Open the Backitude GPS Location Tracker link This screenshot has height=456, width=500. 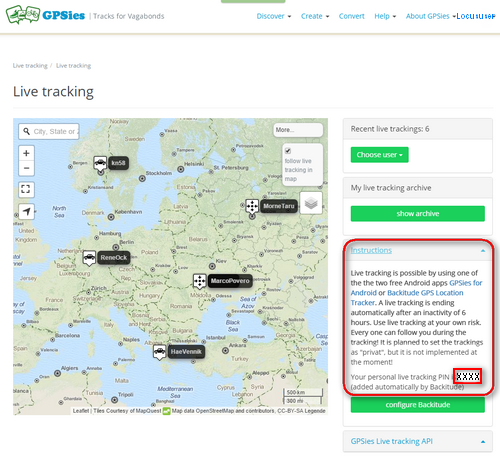407,298
